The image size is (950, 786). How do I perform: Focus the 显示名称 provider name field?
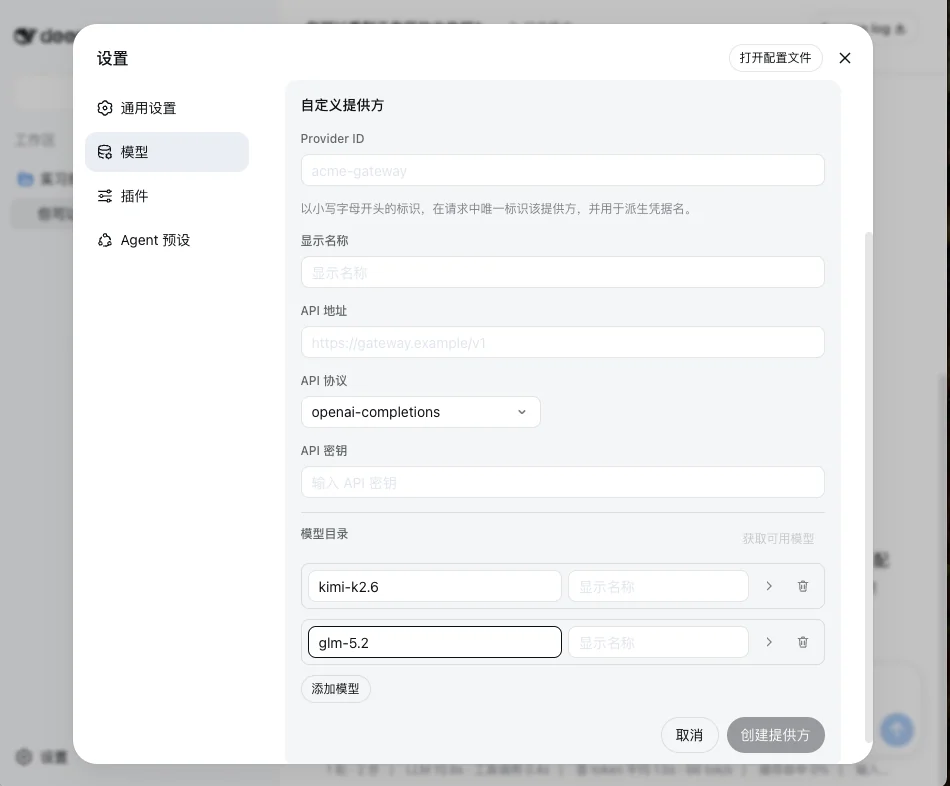point(562,272)
